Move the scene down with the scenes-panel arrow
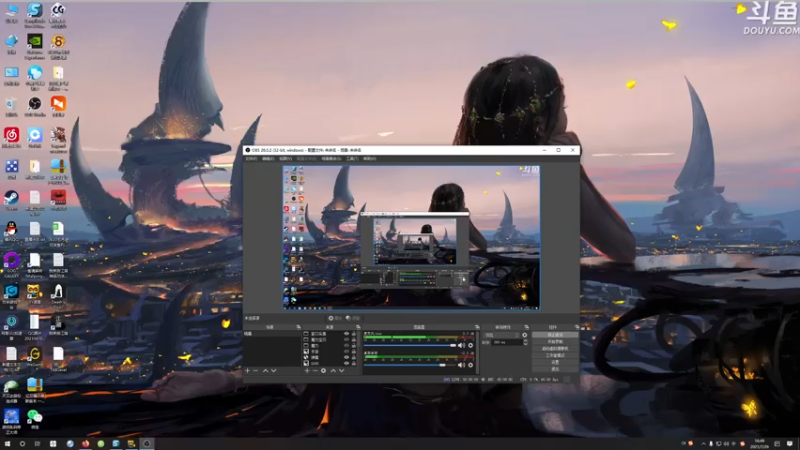Image resolution: width=800 pixels, height=450 pixels. 274,371
